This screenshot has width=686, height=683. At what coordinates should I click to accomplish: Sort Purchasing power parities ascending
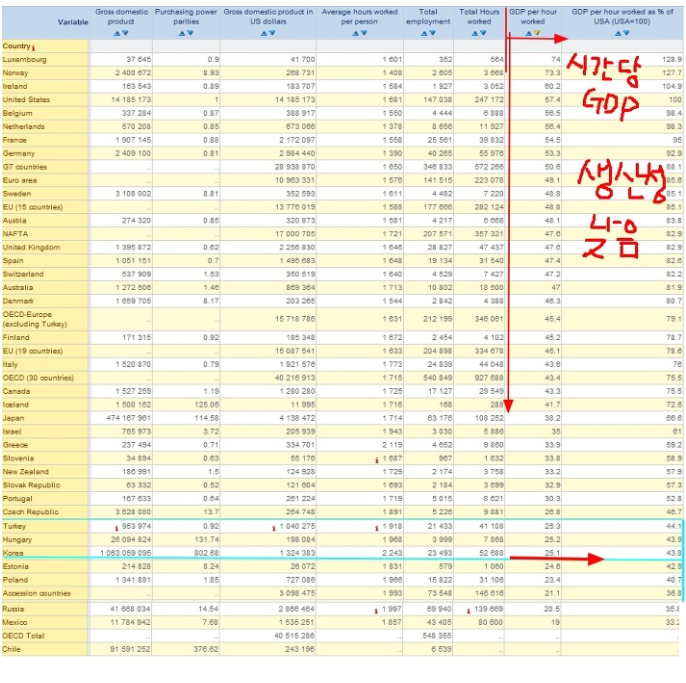182,33
